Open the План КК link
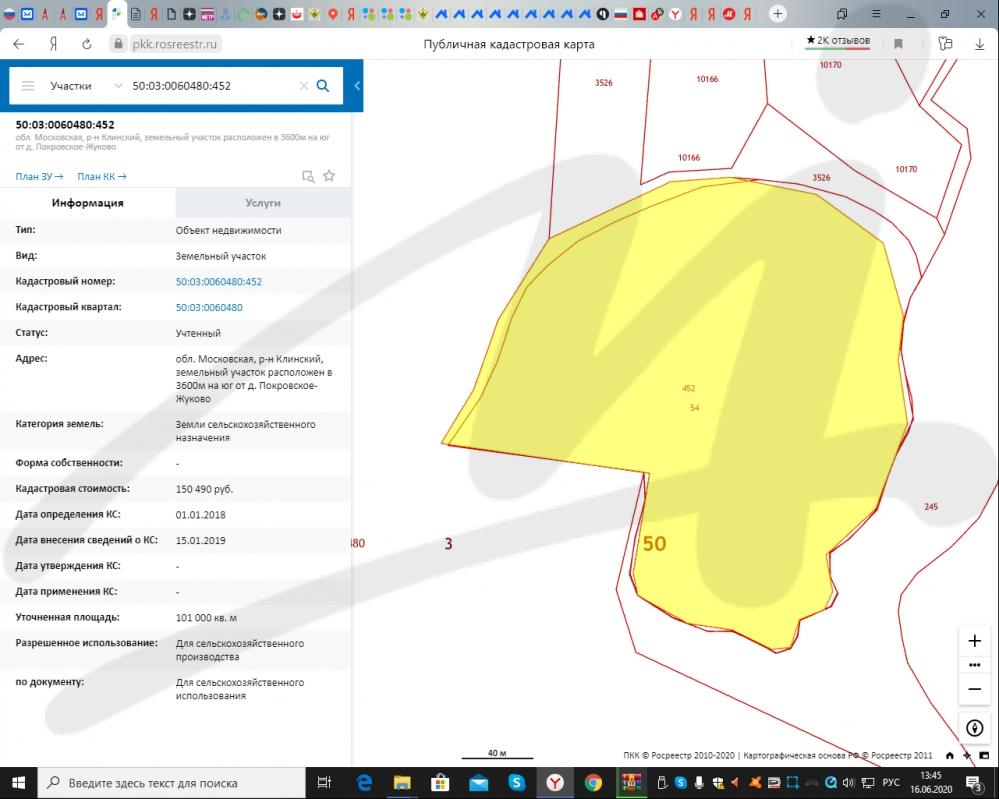 coord(102,176)
